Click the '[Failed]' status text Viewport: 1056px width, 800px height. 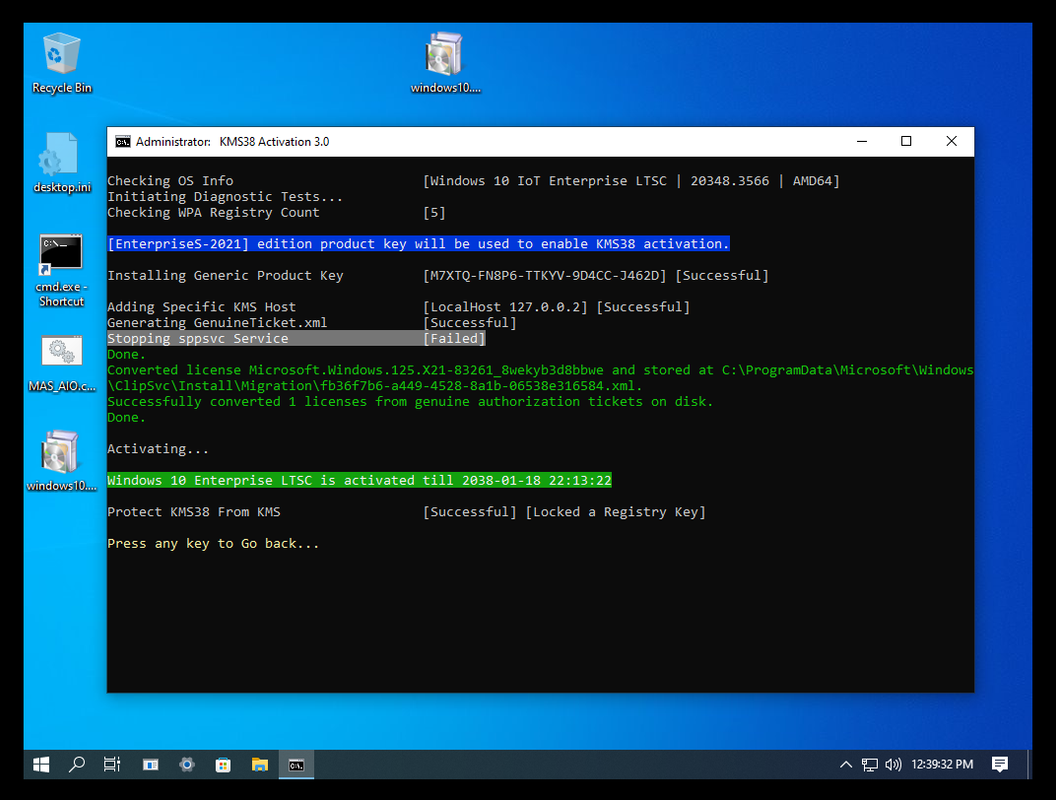click(x=454, y=339)
